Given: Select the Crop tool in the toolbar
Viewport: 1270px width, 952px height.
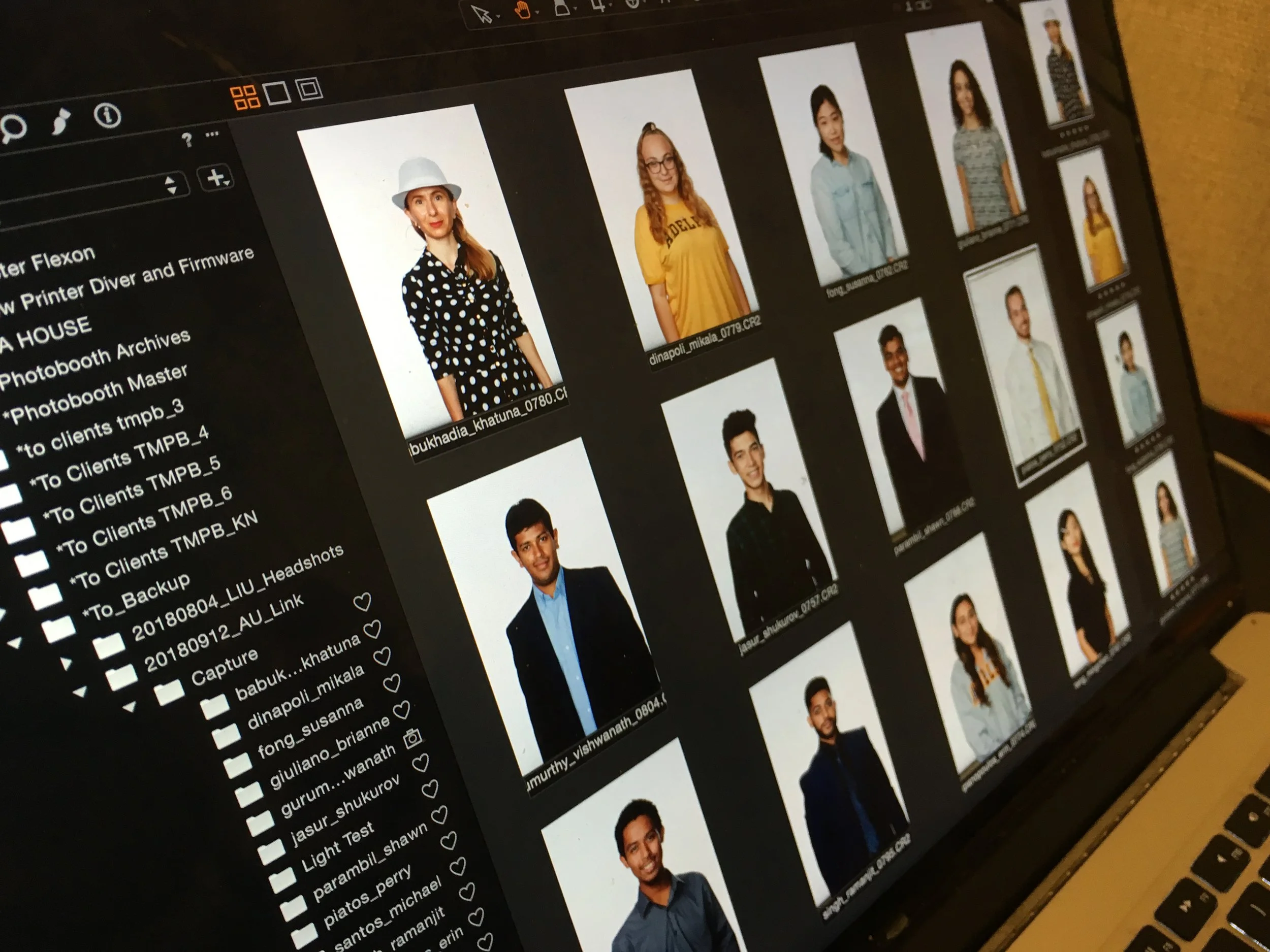Looking at the screenshot, I should [x=561, y=9].
